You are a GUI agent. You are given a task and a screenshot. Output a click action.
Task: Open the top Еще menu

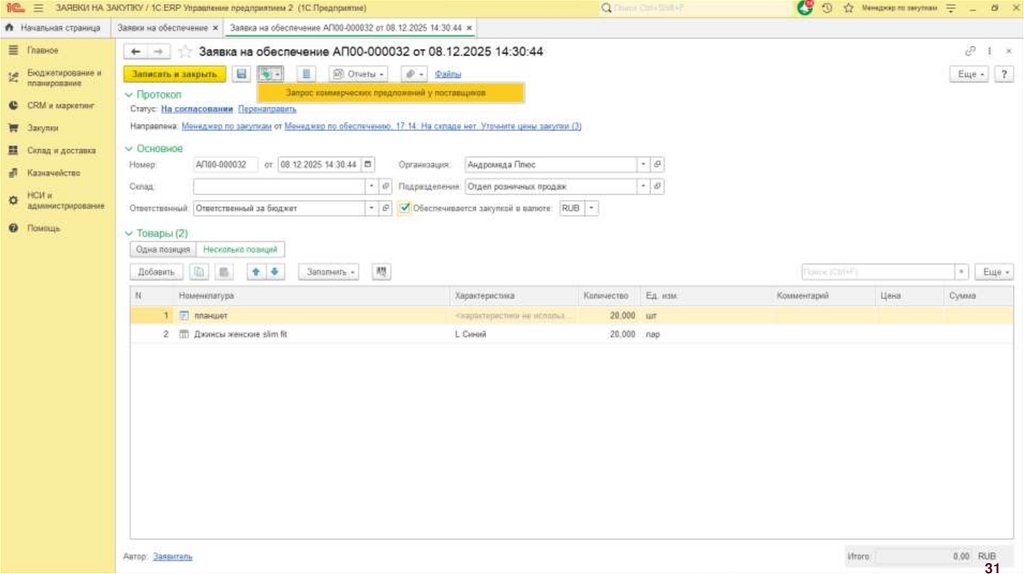click(970, 74)
